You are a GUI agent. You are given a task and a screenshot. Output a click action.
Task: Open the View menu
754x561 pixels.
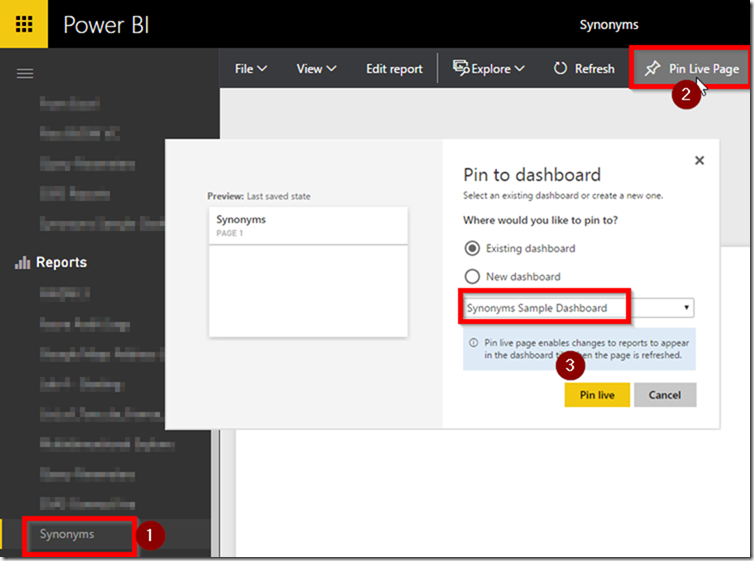(316, 69)
